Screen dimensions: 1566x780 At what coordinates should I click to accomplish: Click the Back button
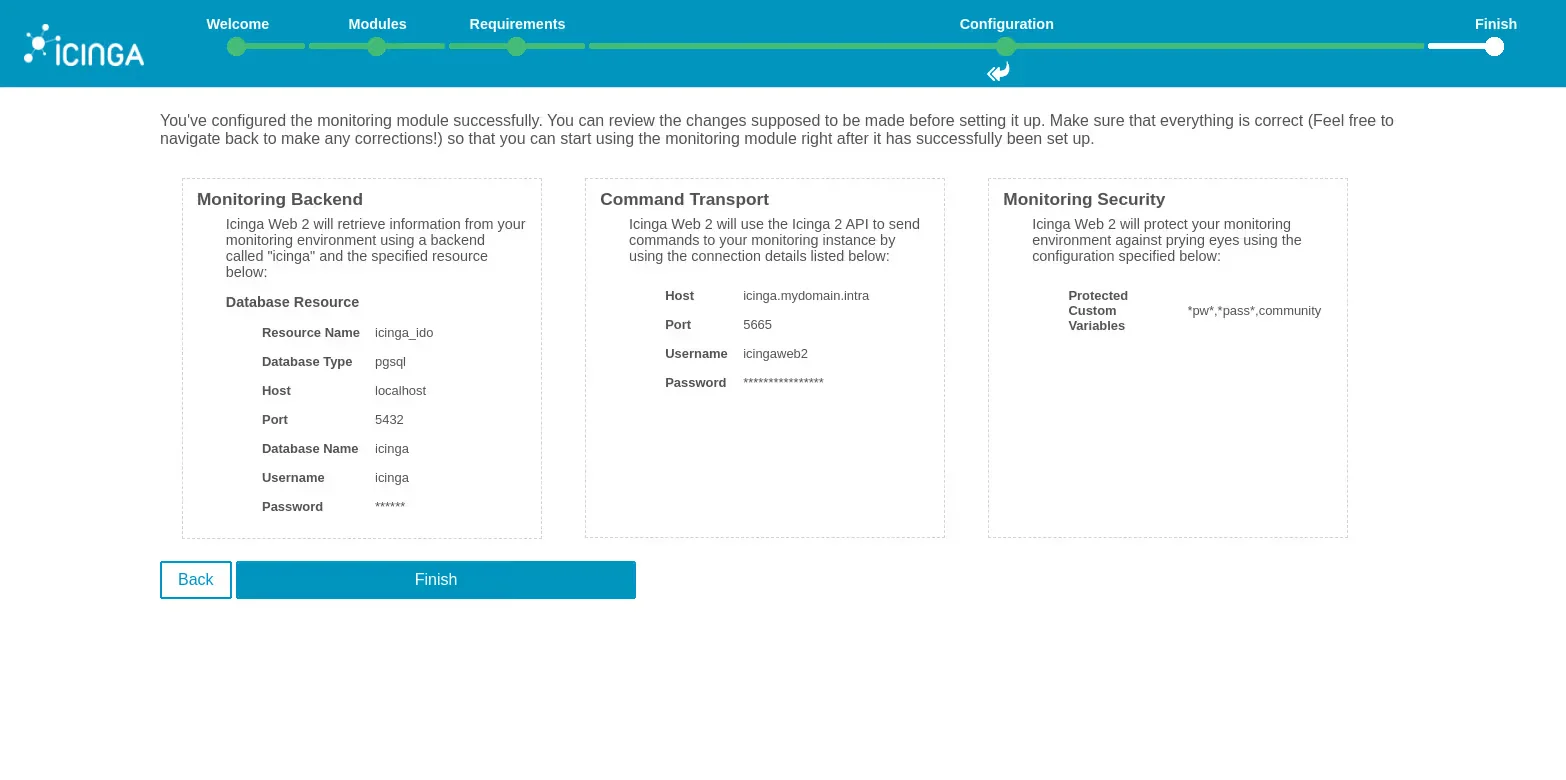point(195,580)
